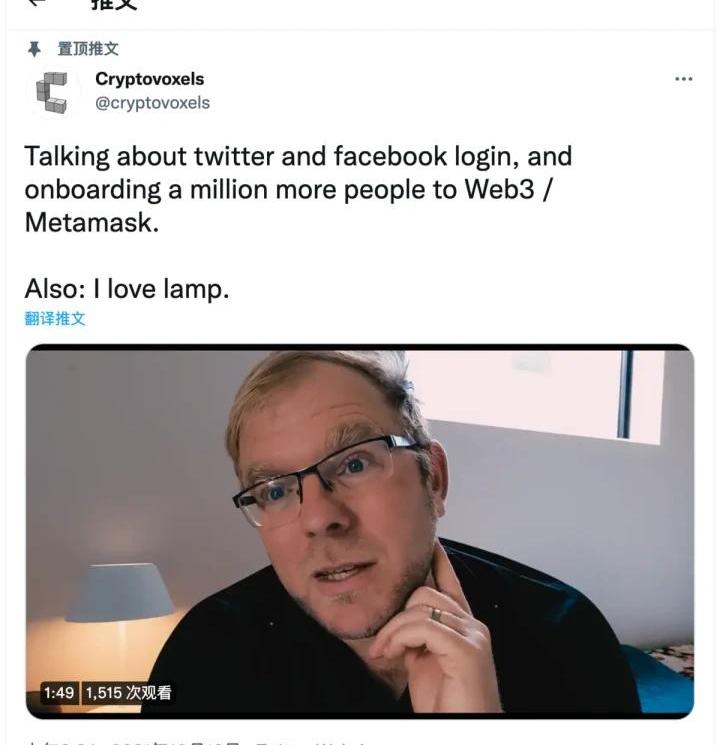Go back using the top-left arrow
This screenshot has height=745, width=720.
(x=36, y=2)
